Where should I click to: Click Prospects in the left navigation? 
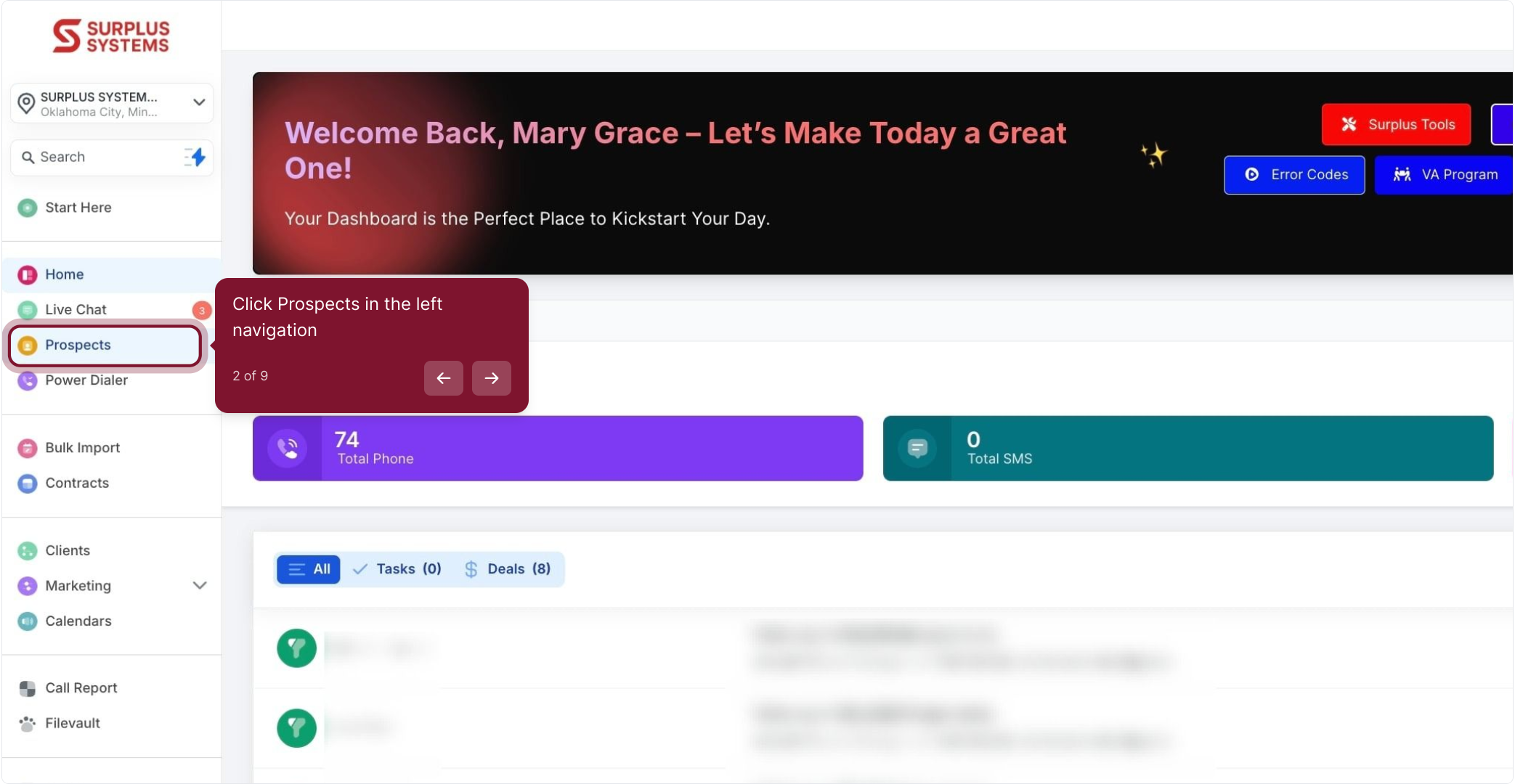click(x=78, y=346)
